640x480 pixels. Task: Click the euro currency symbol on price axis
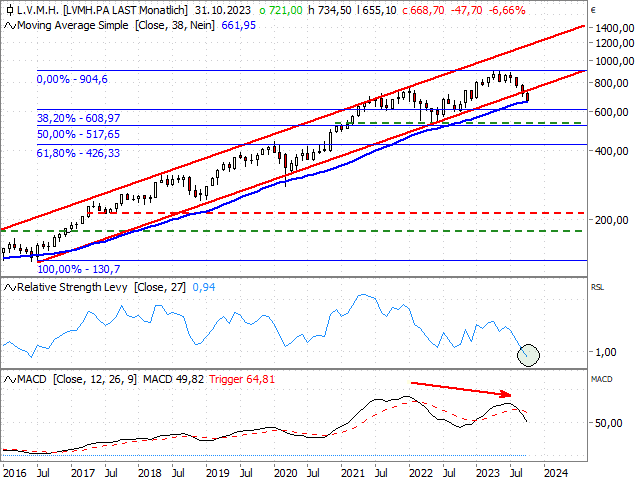point(593,11)
